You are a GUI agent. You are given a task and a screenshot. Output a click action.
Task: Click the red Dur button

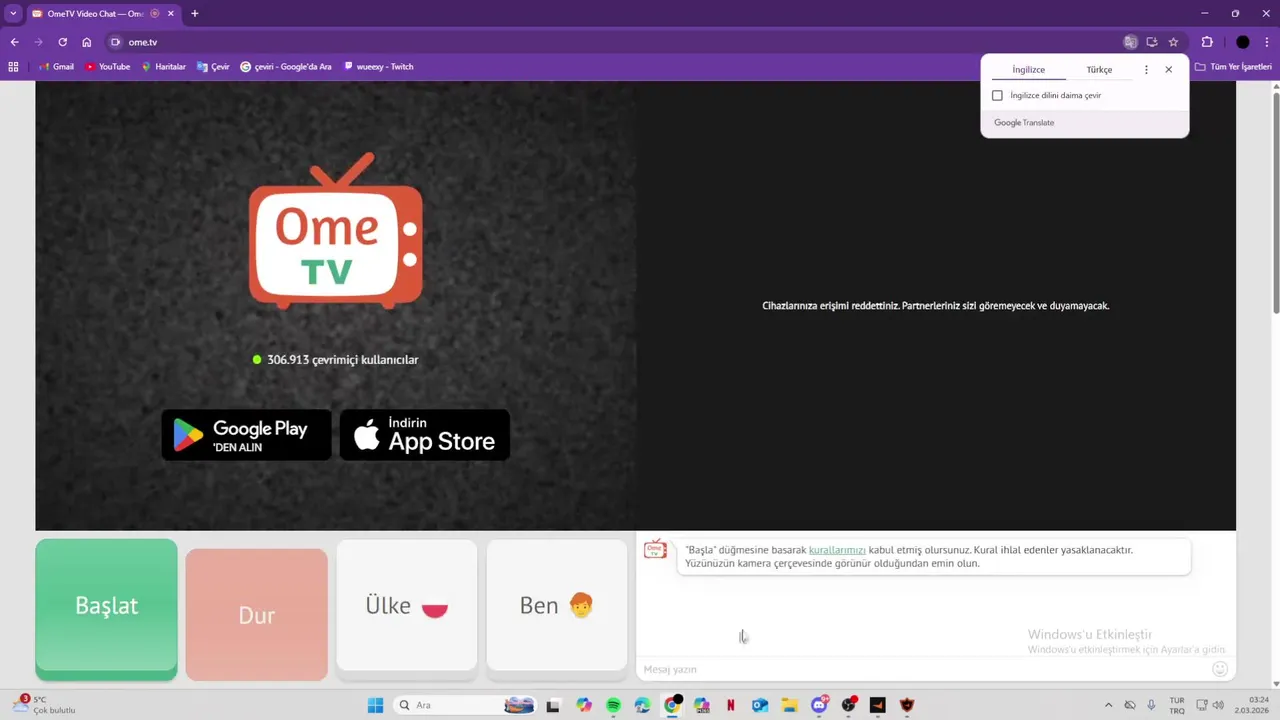pyautogui.click(x=257, y=615)
